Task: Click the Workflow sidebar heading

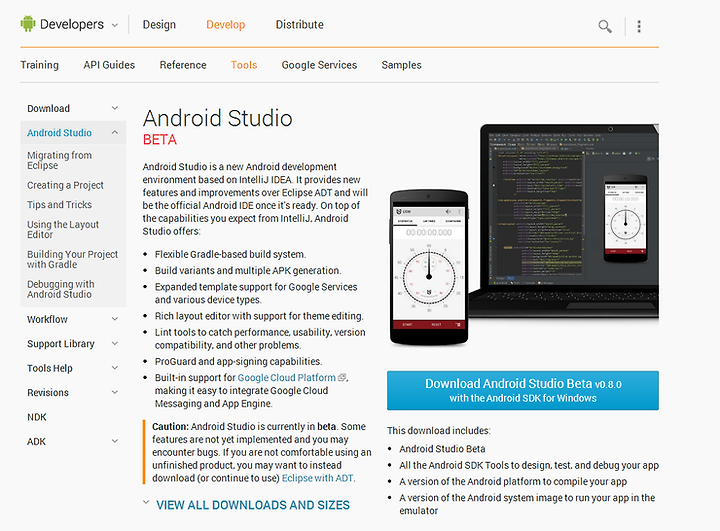Action: pos(47,319)
